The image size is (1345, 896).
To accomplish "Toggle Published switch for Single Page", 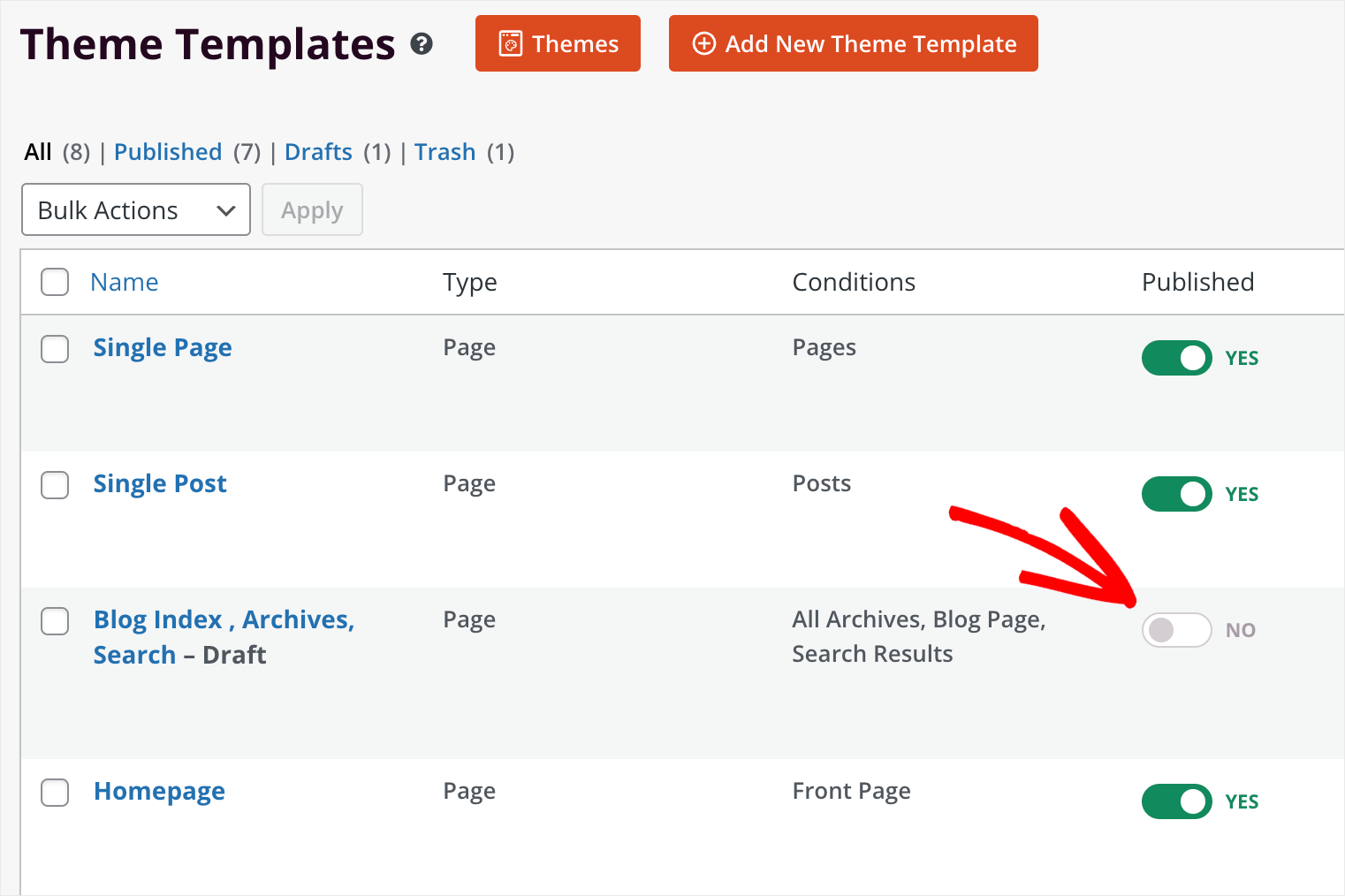I will pyautogui.click(x=1176, y=358).
